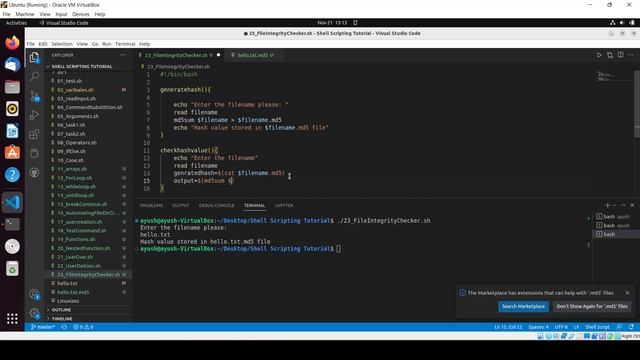This screenshot has width=640, height=360.
Task: Open VirtualBox Devices menu
Action: click(x=80, y=14)
